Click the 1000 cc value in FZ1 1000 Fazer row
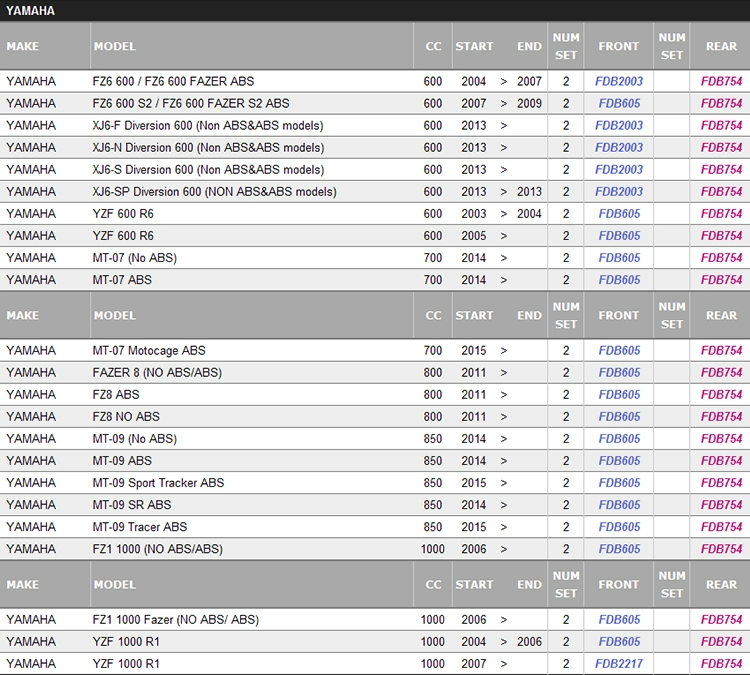This screenshot has width=750, height=675. coord(432,619)
